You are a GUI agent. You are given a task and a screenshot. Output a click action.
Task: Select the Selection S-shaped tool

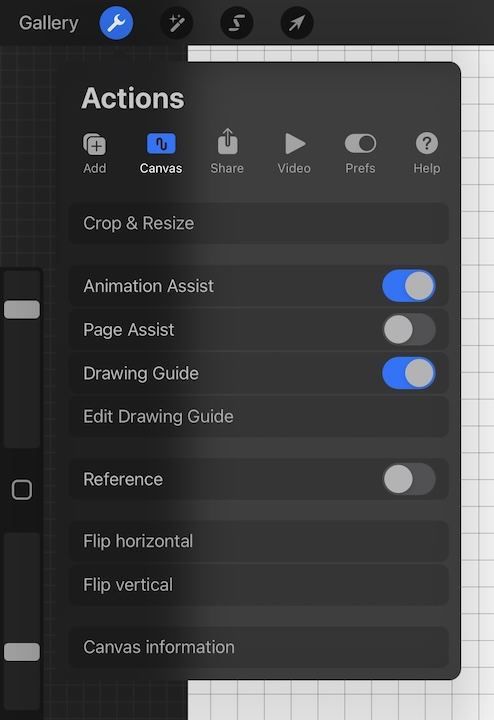(236, 22)
